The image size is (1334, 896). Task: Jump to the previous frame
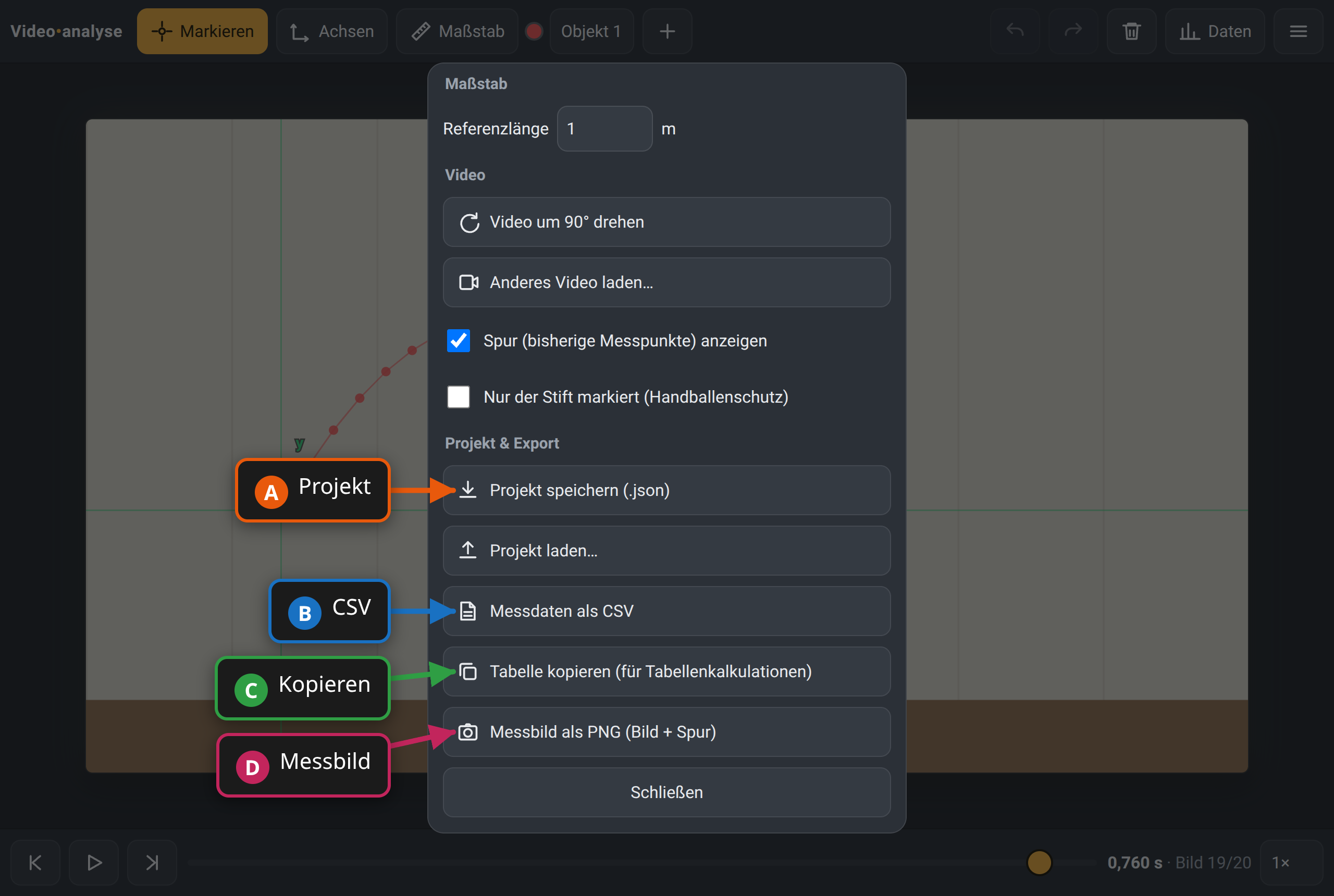coord(35,862)
